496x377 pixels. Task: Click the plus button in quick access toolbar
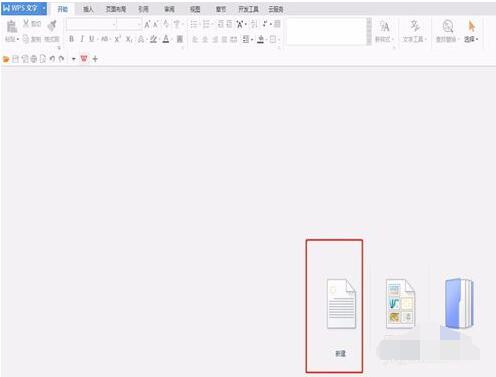95,59
